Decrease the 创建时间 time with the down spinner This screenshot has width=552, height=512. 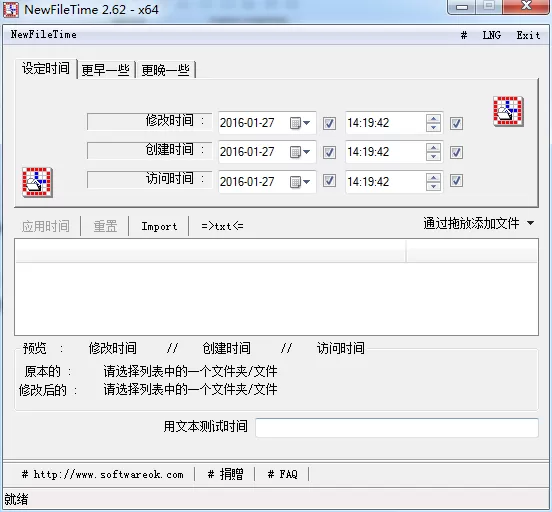click(x=433, y=156)
